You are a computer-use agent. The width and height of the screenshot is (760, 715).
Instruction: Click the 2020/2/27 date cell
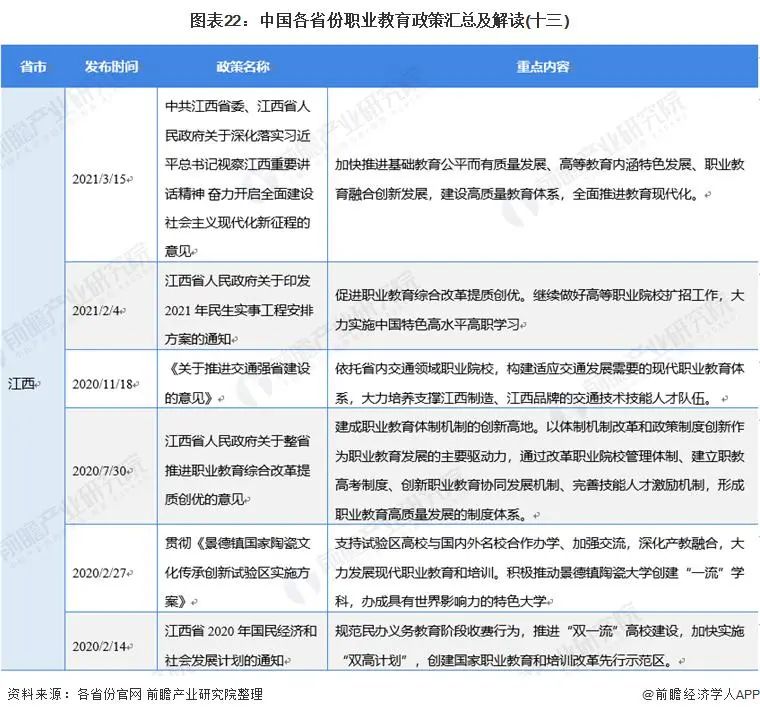[101, 573]
